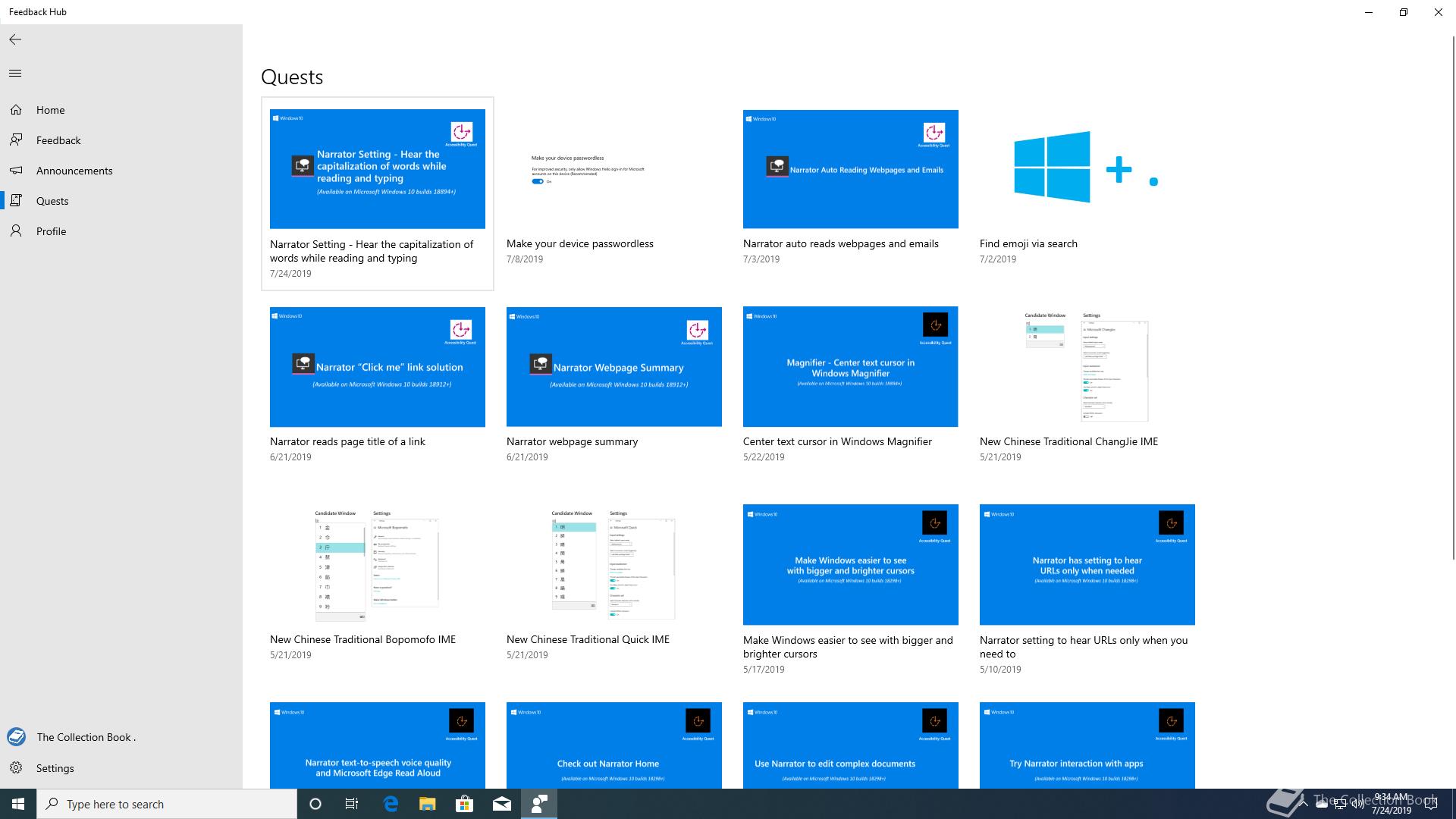
Task: Click 'Narrator auto reads webpages and emails' title
Action: pos(841,243)
